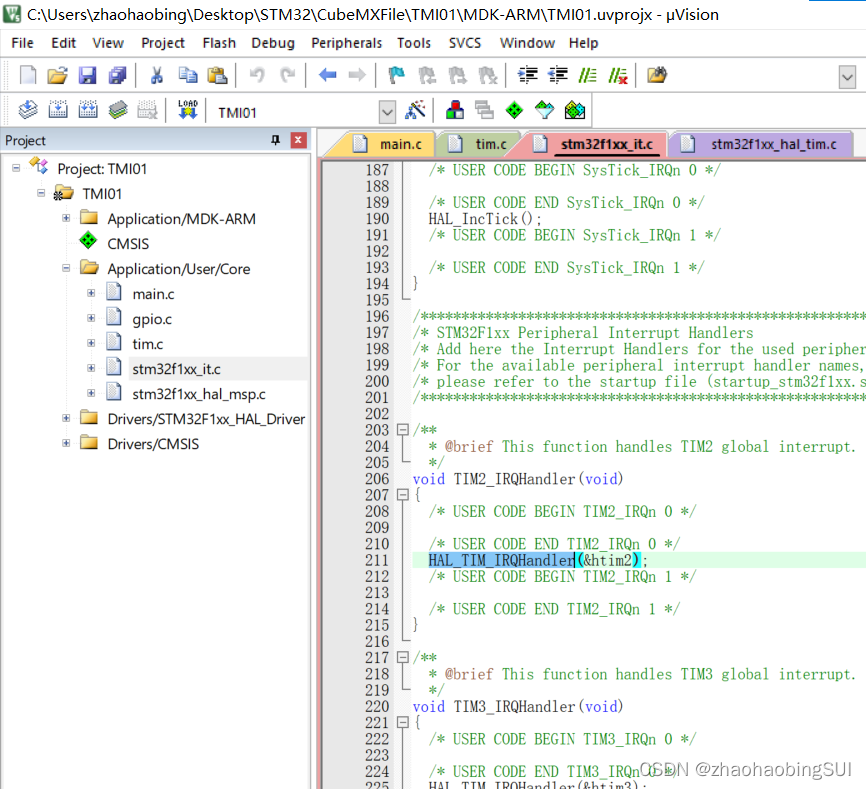This screenshot has height=789, width=866.
Task: Open the dropdown arrow at the right end of the top toolbar
Action: coord(847,77)
